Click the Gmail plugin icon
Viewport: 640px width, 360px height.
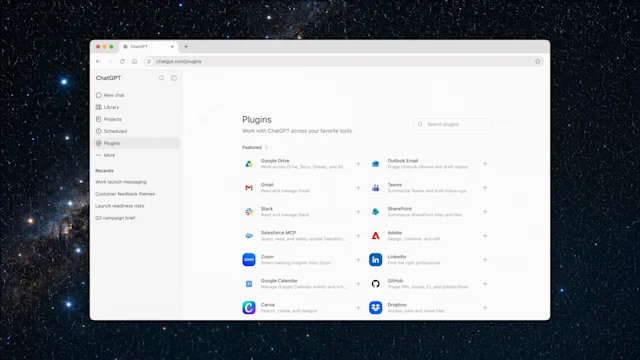[249, 188]
